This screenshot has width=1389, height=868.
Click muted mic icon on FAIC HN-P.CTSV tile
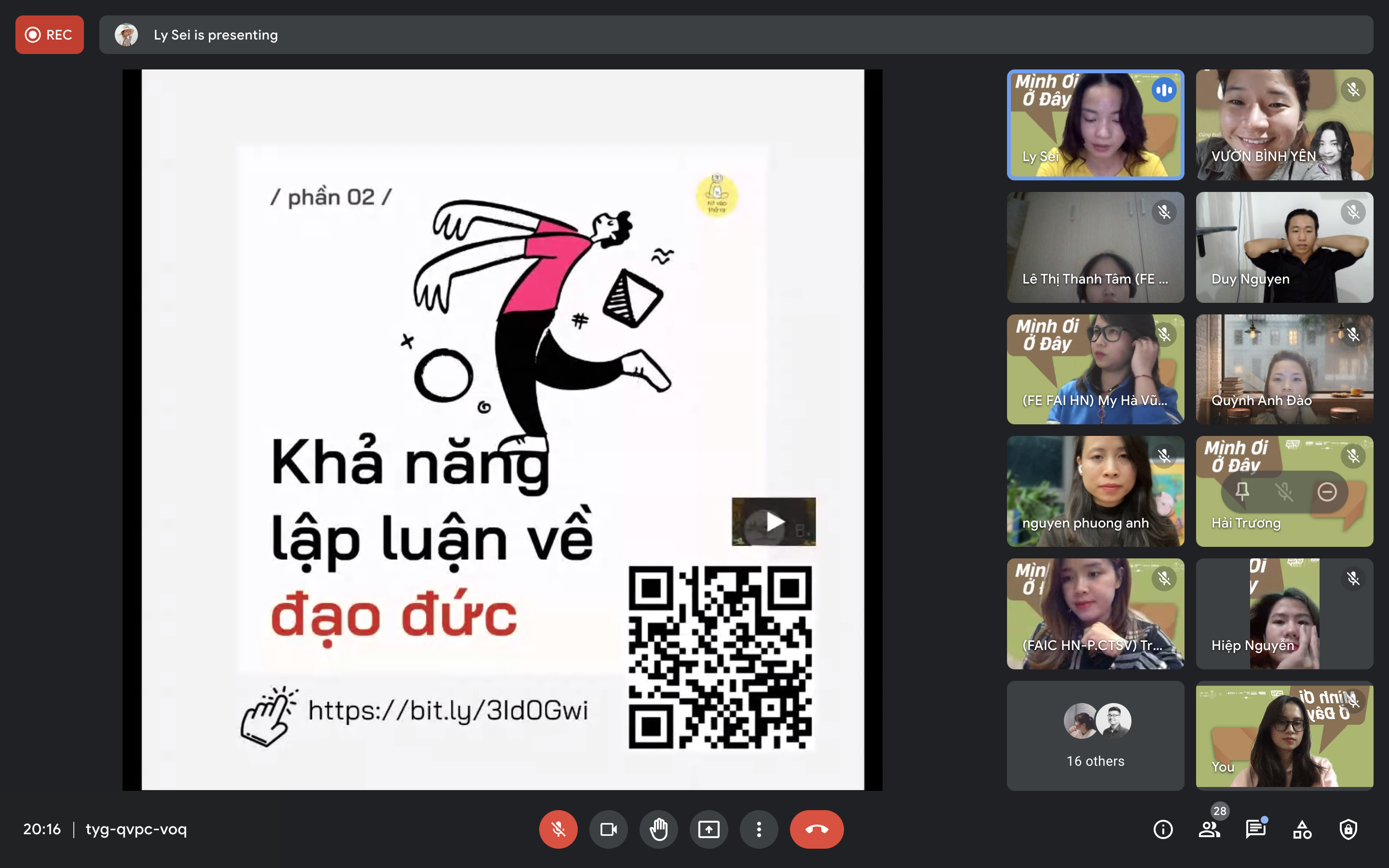(1164, 579)
